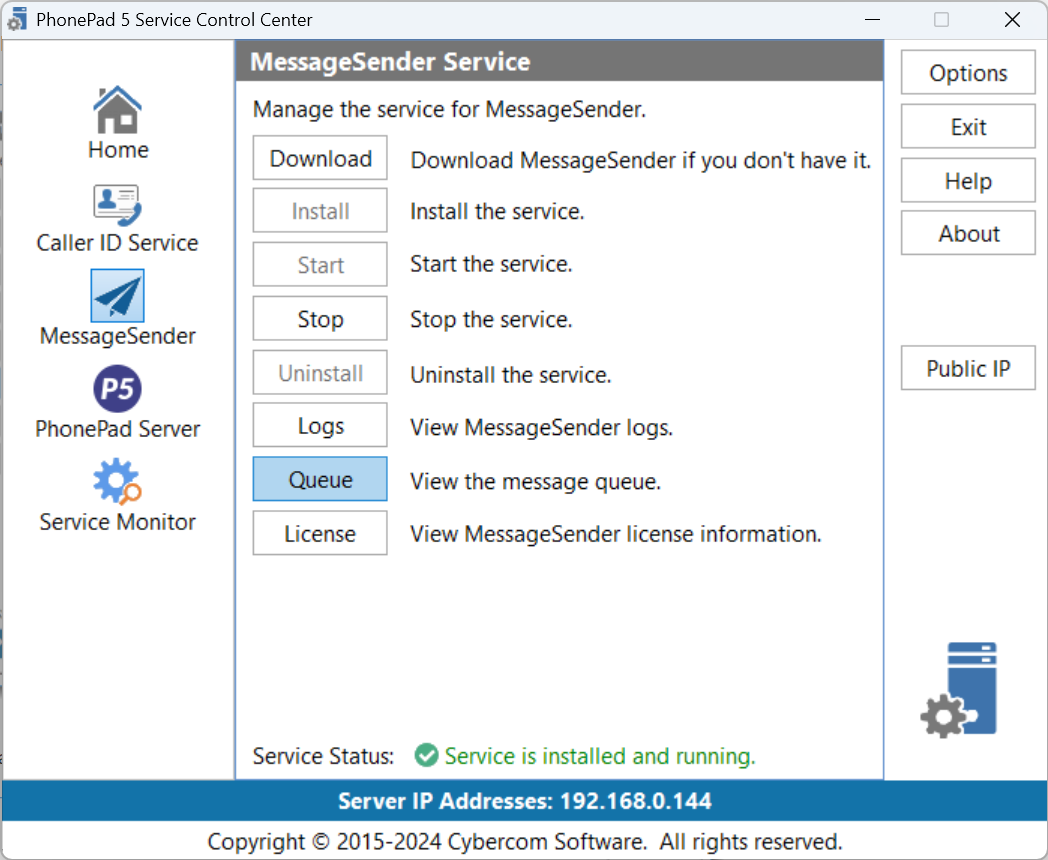Screen dimensions: 1048x860
Task: Click the green service status checkmark
Action: 426,756
